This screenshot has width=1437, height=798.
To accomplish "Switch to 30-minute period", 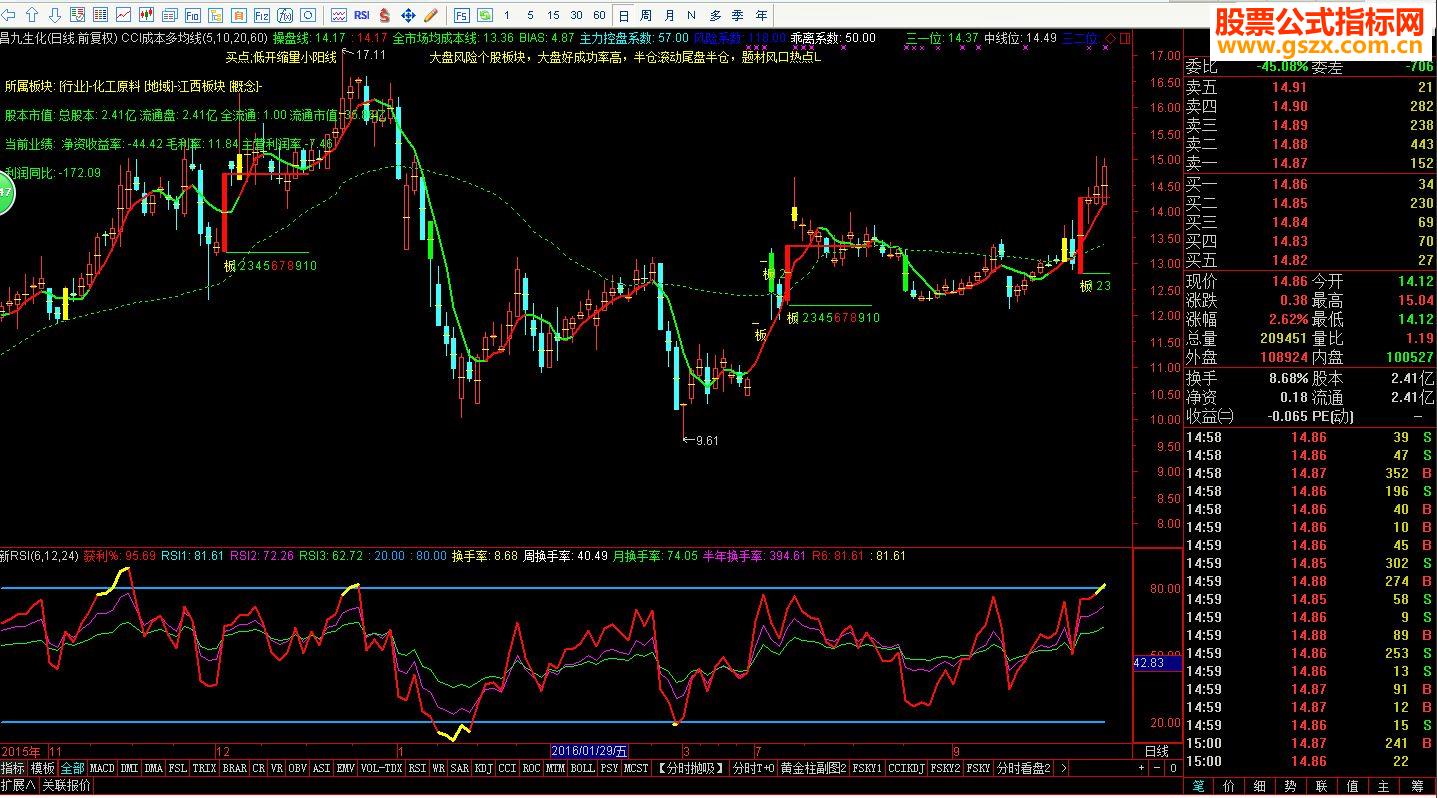I will (576, 15).
